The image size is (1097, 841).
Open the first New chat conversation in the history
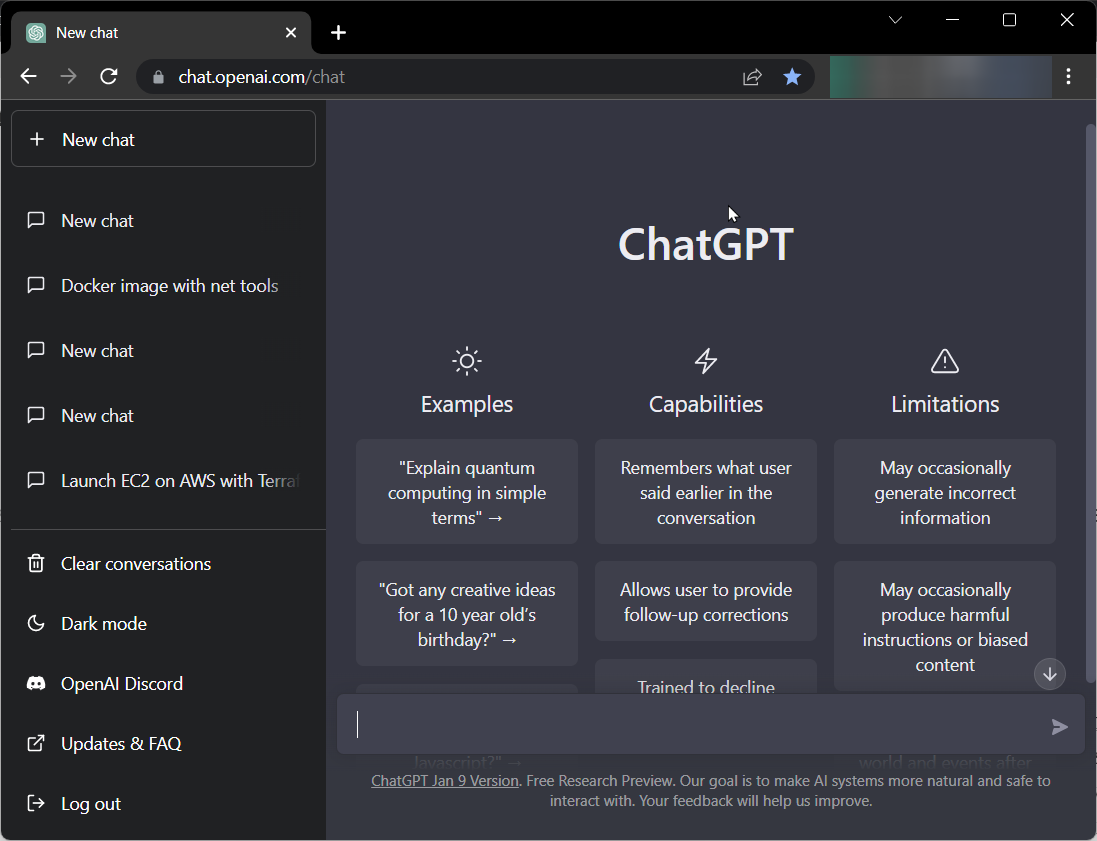[164, 221]
